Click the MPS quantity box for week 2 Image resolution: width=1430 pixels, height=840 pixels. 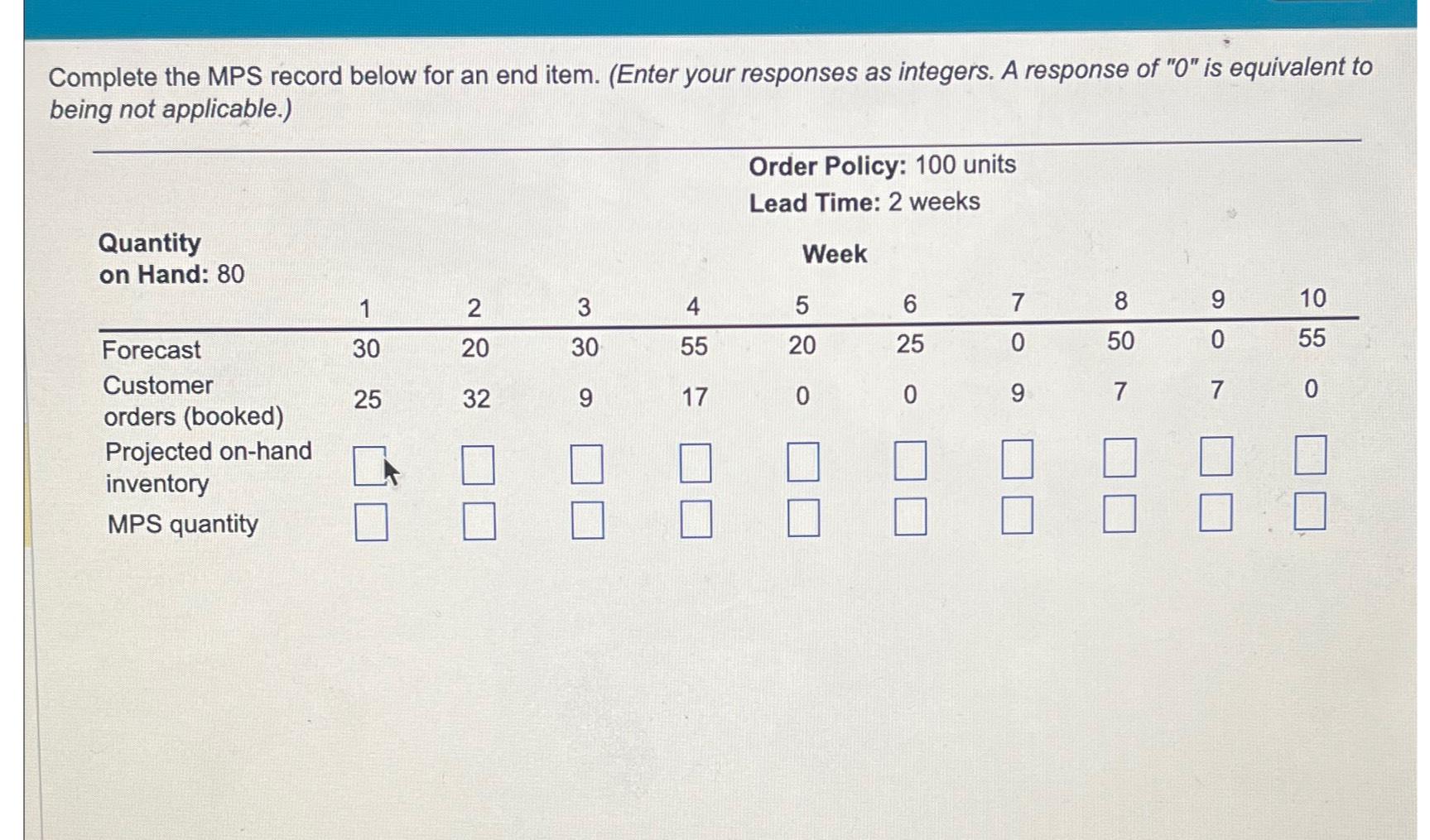[x=475, y=522]
